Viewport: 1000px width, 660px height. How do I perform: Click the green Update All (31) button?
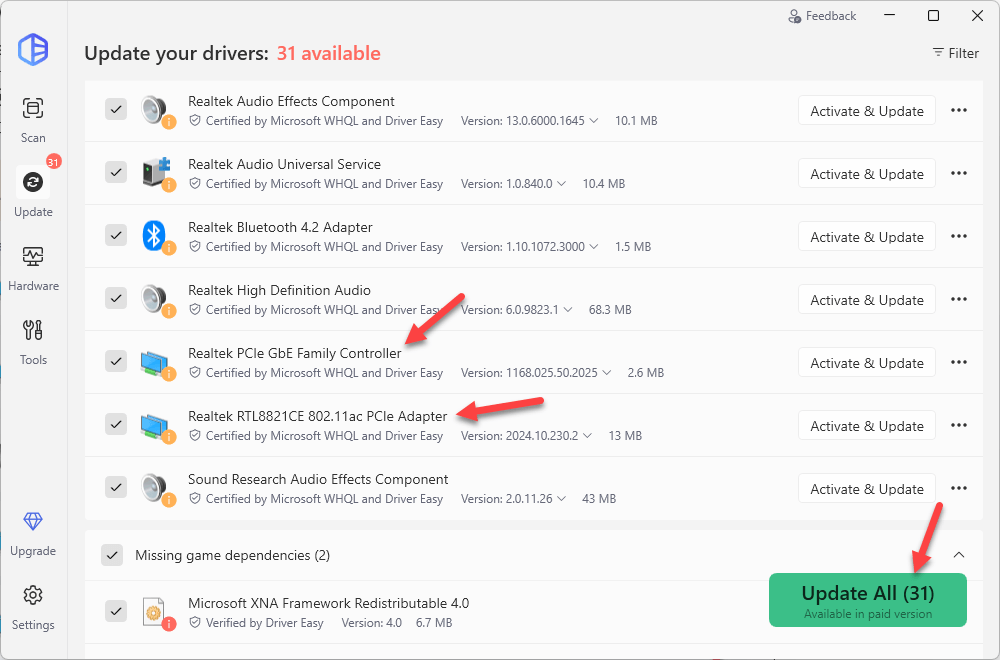tap(867, 600)
